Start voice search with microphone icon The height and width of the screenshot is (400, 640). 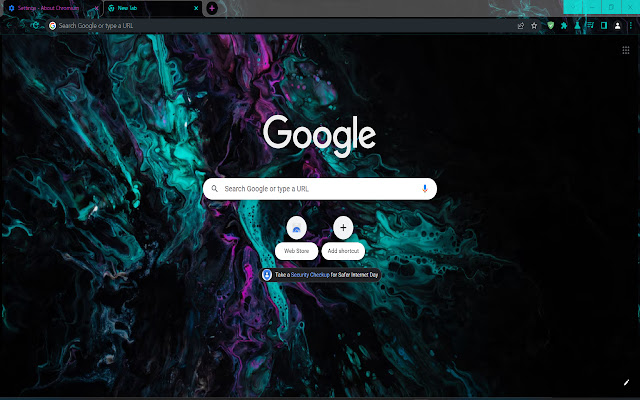coord(424,189)
